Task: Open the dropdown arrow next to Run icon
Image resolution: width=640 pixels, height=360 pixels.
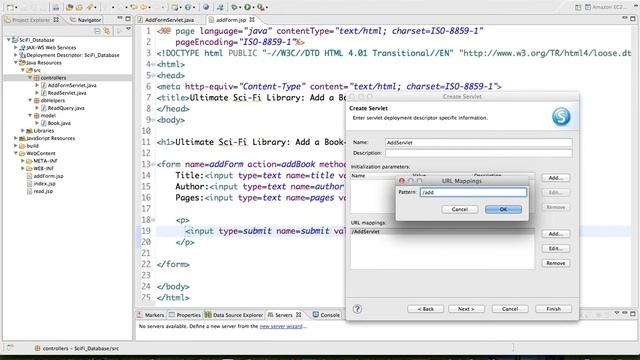Action: click(x=253, y=7)
